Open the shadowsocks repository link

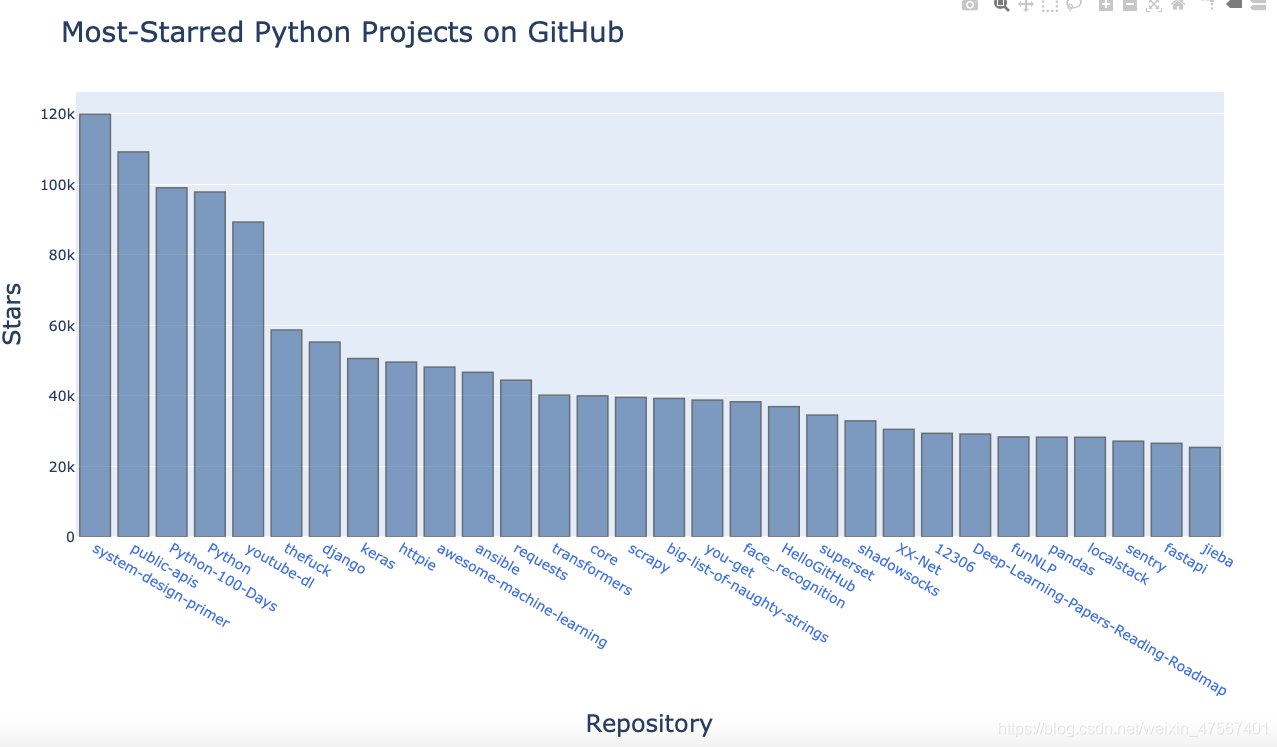(x=898, y=570)
